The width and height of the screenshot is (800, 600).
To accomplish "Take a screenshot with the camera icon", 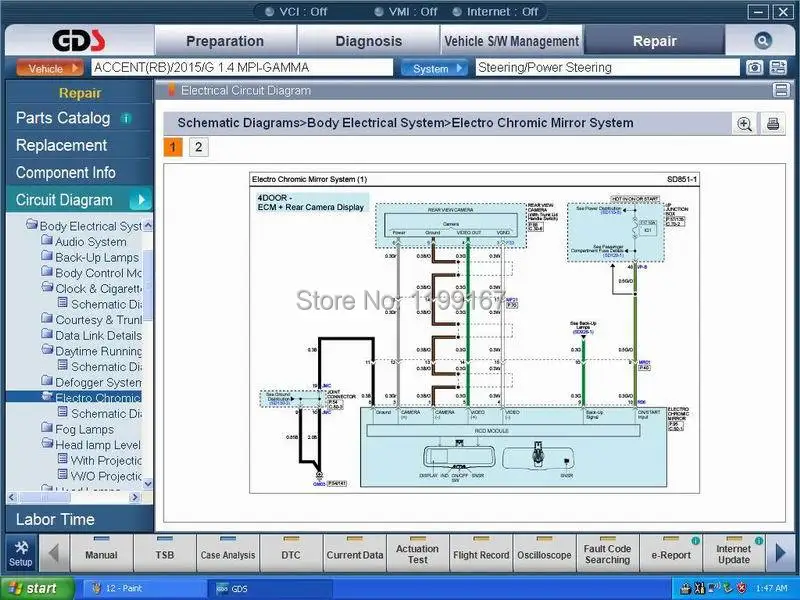I will pyautogui.click(x=755, y=67).
